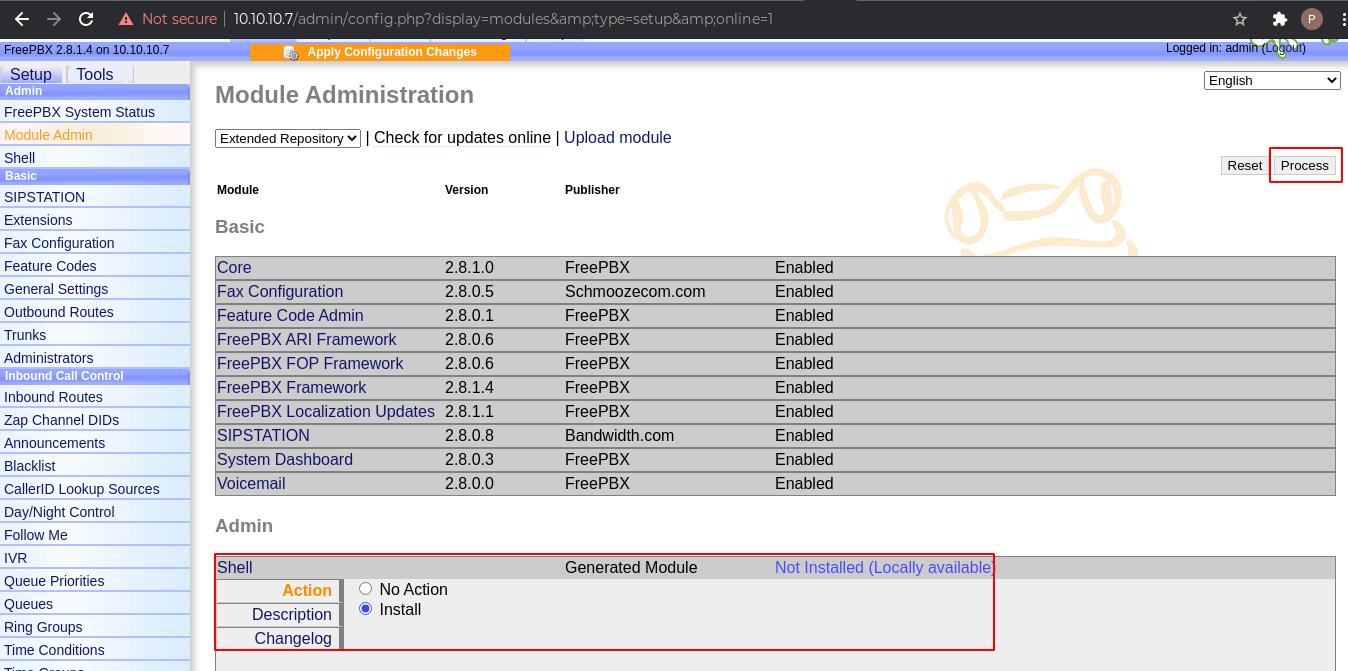1348x671 pixels.
Task: Select the Install radio button
Action: (365, 609)
